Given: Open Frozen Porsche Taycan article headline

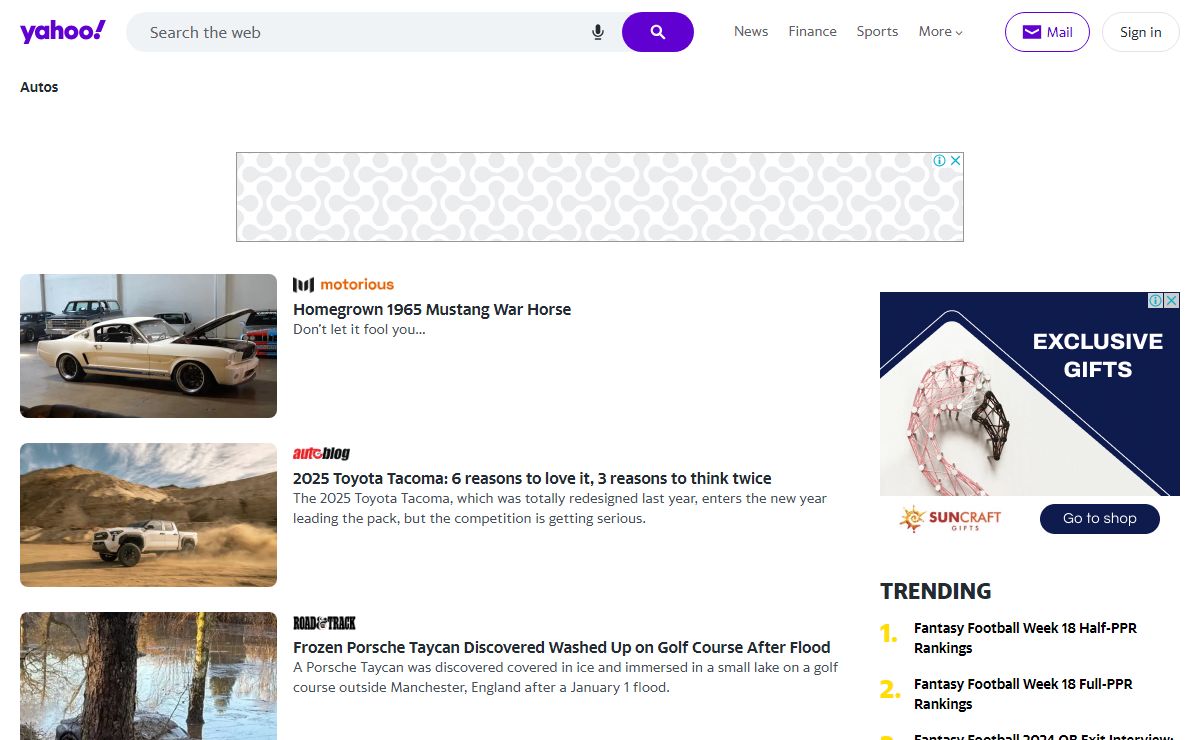Looking at the screenshot, I should coord(562,648).
